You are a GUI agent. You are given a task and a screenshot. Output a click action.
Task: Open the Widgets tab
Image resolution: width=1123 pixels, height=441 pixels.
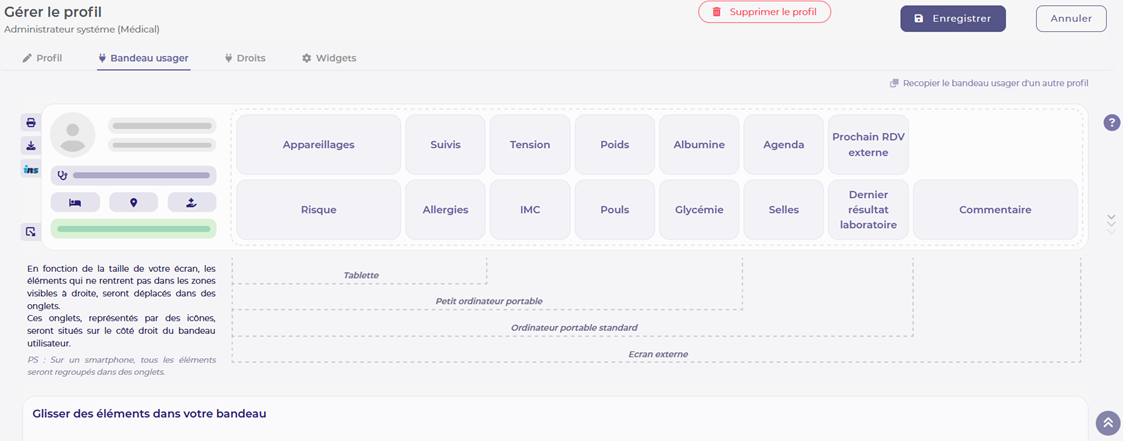click(329, 58)
